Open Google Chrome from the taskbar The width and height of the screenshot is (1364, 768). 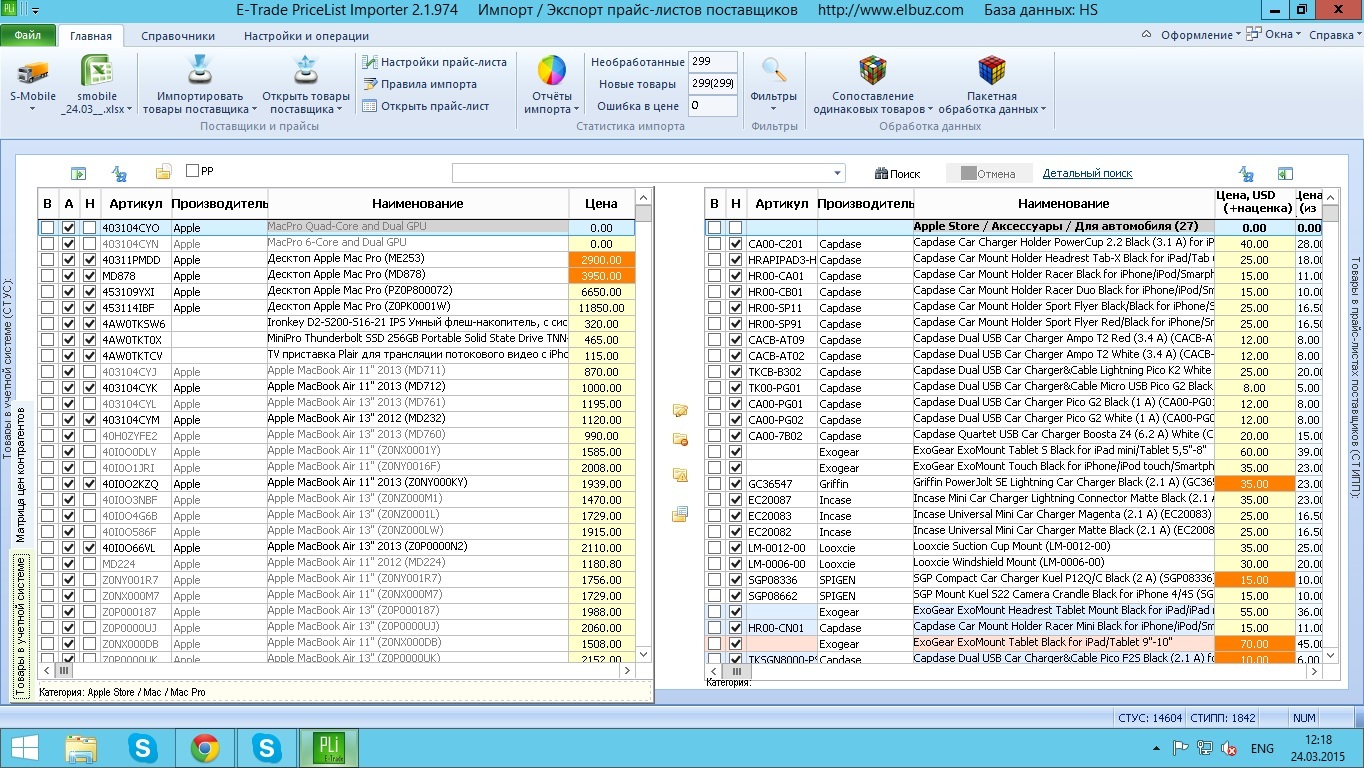pyautogui.click(x=205, y=748)
